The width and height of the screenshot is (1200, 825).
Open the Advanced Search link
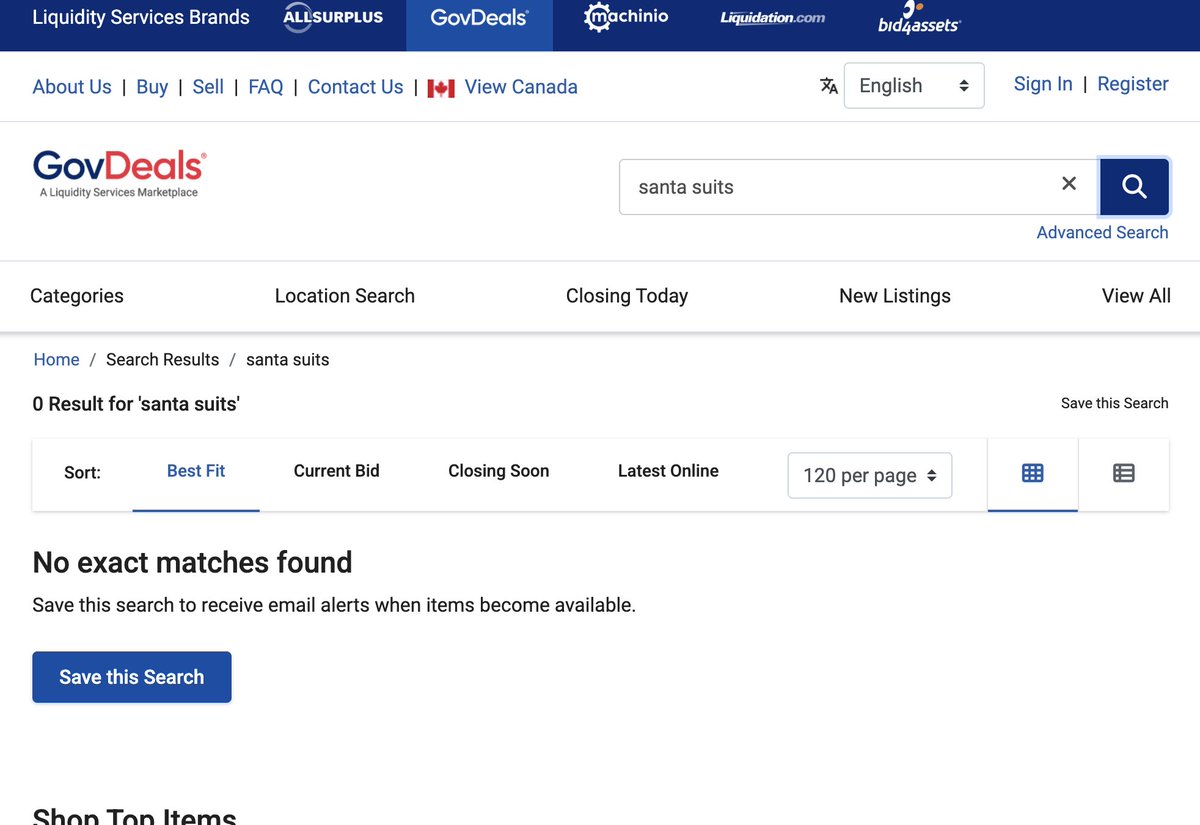(1102, 232)
